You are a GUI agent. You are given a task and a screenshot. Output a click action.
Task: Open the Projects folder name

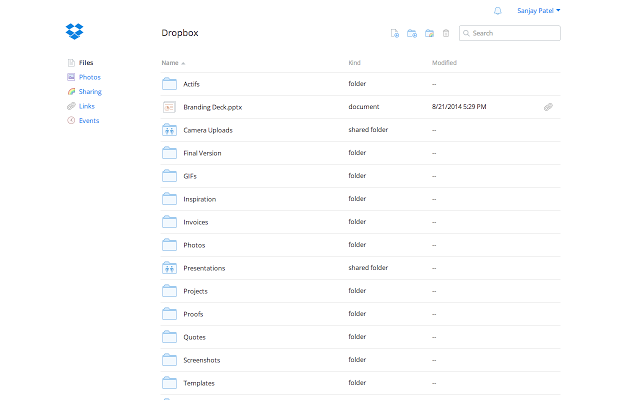point(196,291)
